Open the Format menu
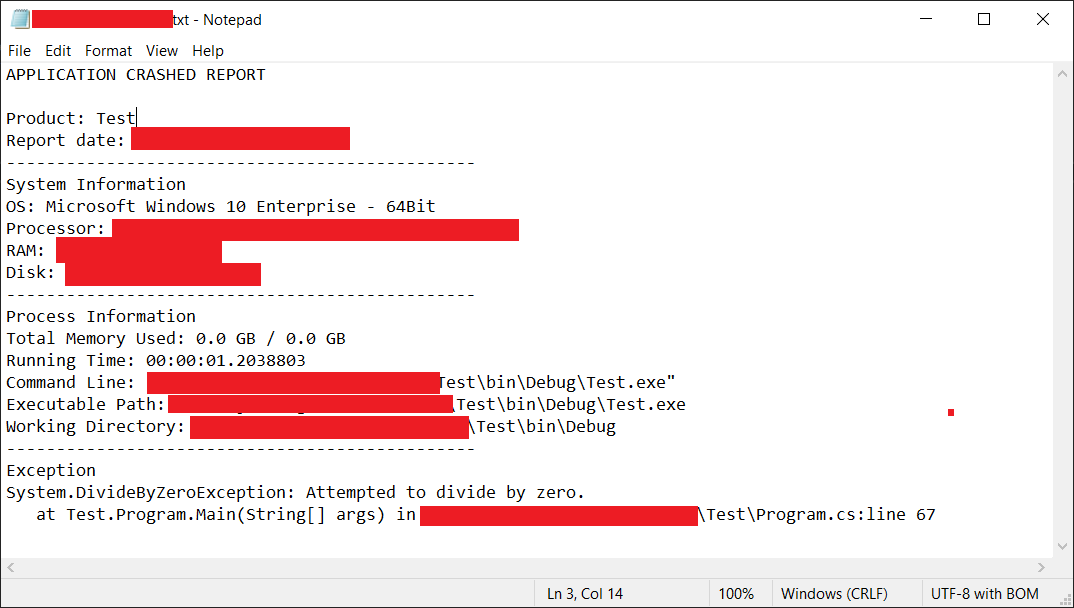Viewport: 1074px width, 608px height. coord(108,51)
